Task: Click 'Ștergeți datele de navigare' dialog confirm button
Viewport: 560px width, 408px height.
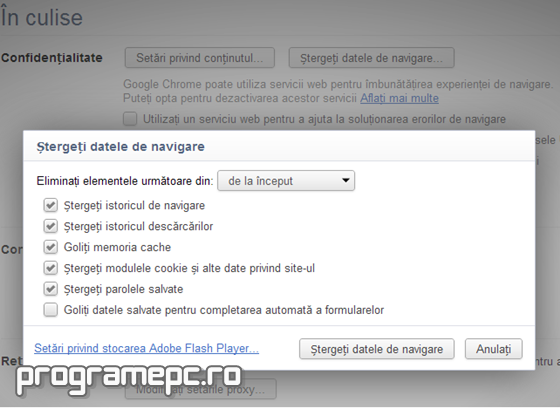Action: point(377,349)
